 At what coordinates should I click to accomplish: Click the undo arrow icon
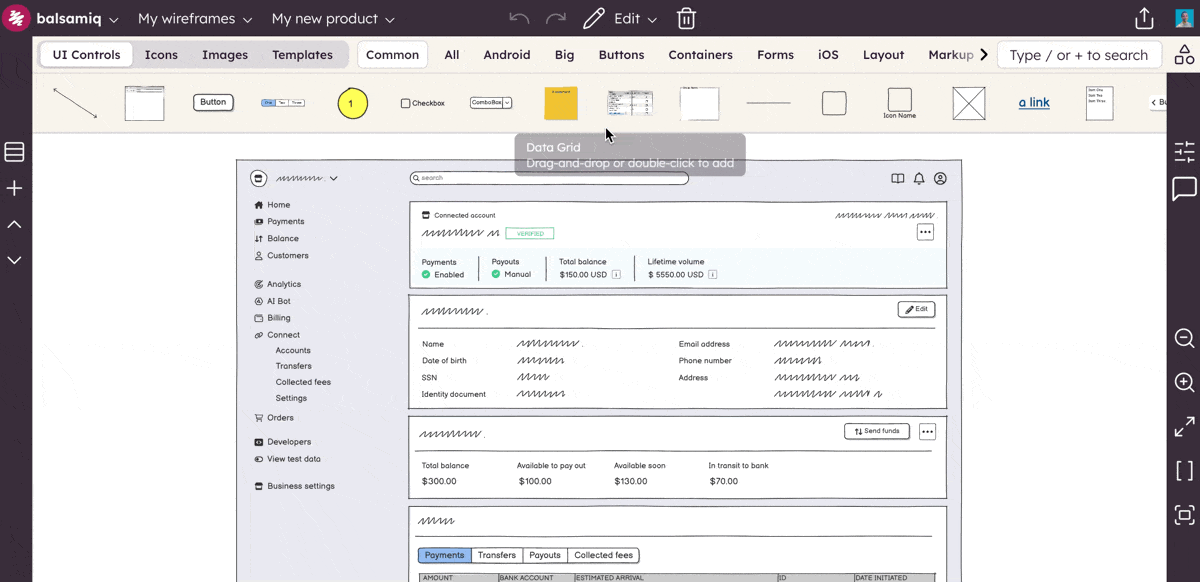[x=519, y=19]
